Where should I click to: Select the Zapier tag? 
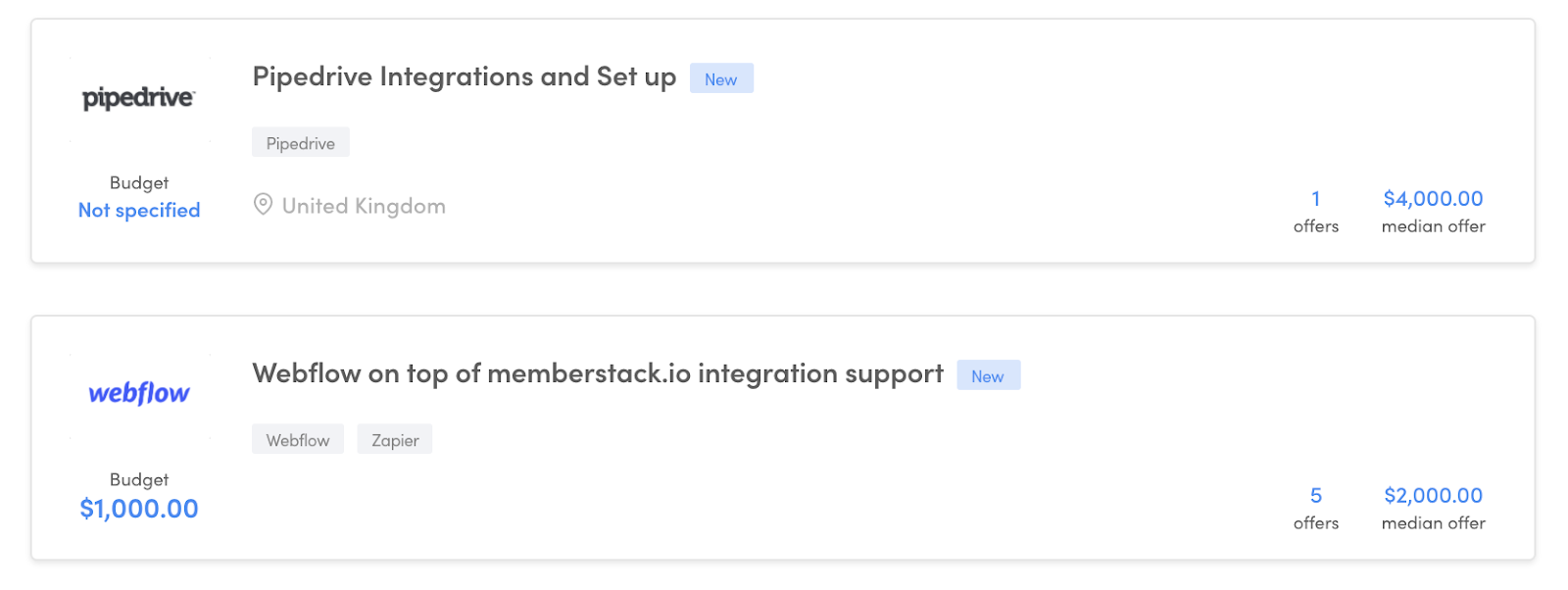(x=395, y=440)
